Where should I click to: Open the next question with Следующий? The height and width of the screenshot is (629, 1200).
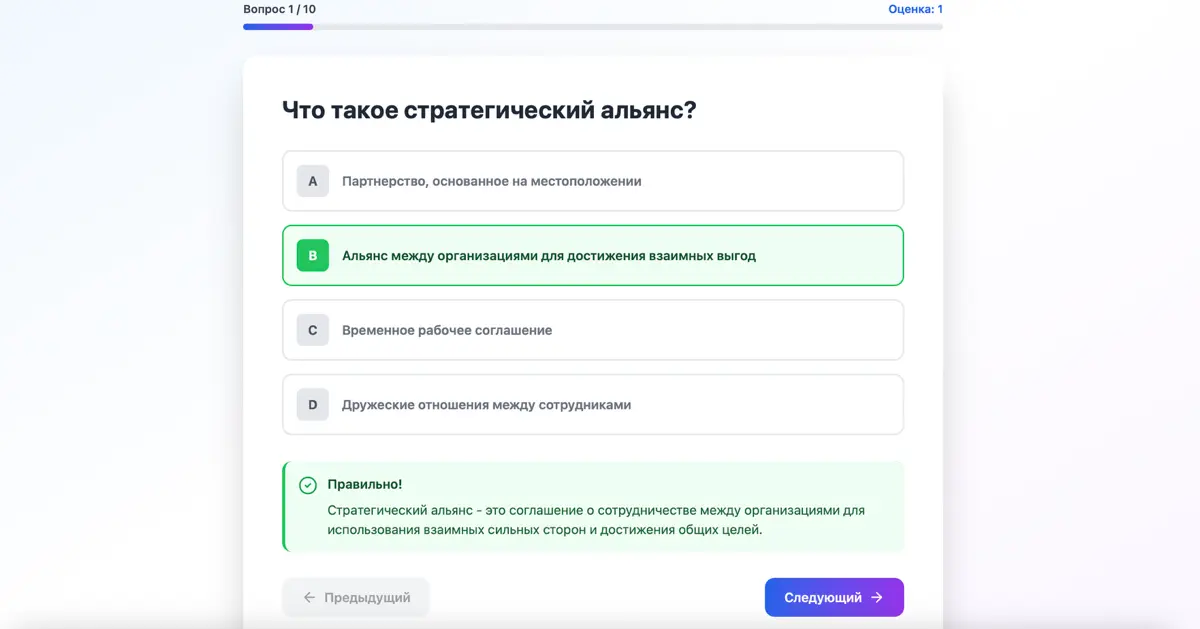pyautogui.click(x=833, y=597)
